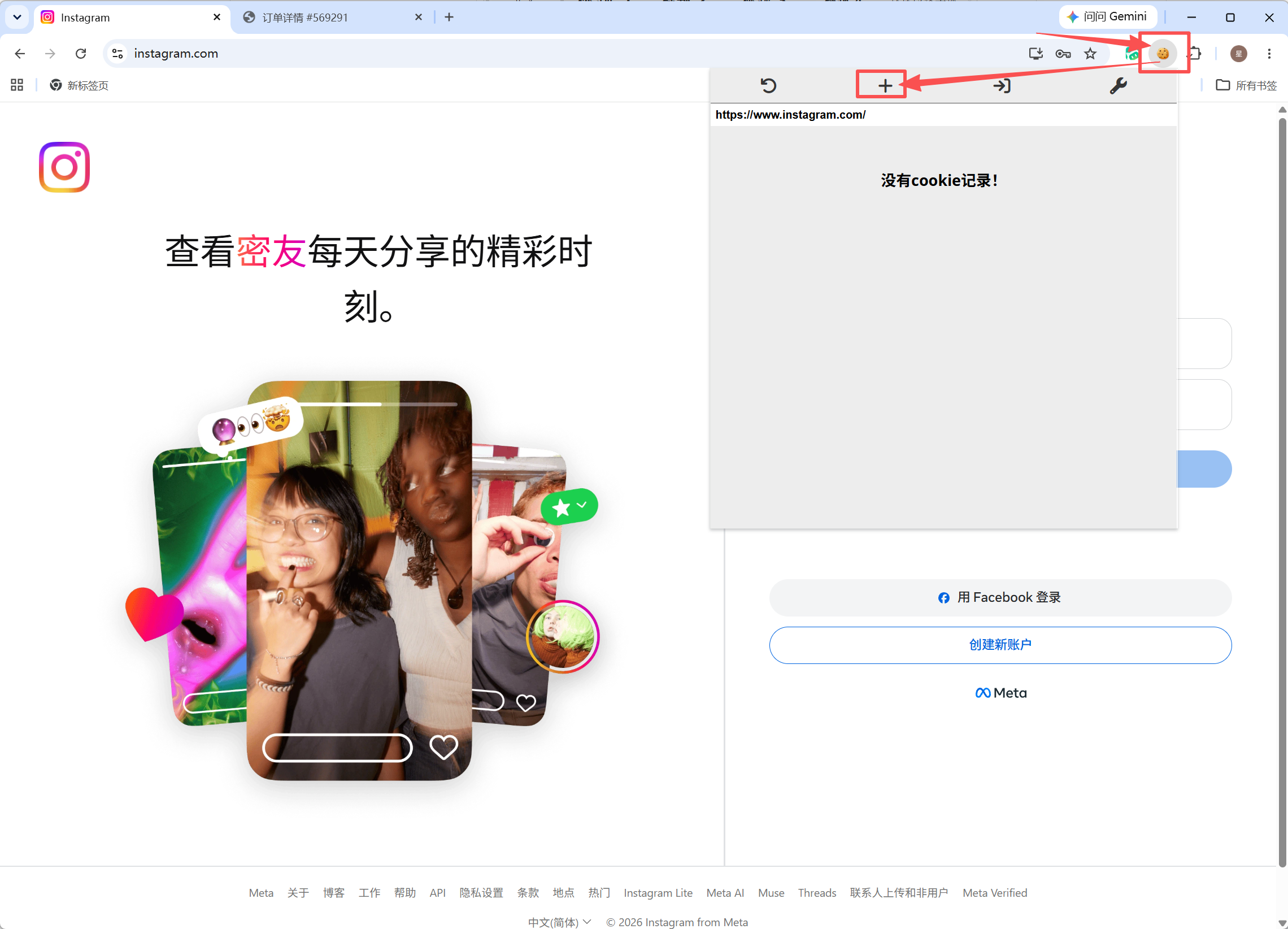Switch to the Instagram tab
This screenshot has height=929, width=1288.
coord(132,17)
